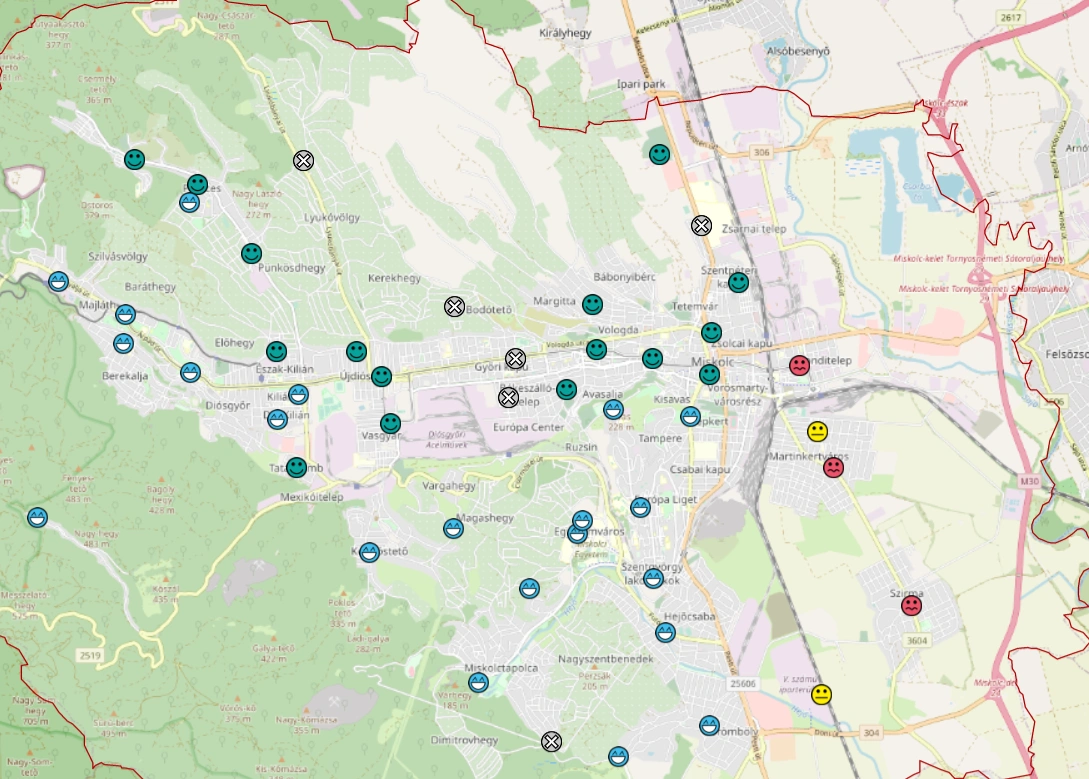Click the blue grinning marker at Magashegy

[x=453, y=528]
